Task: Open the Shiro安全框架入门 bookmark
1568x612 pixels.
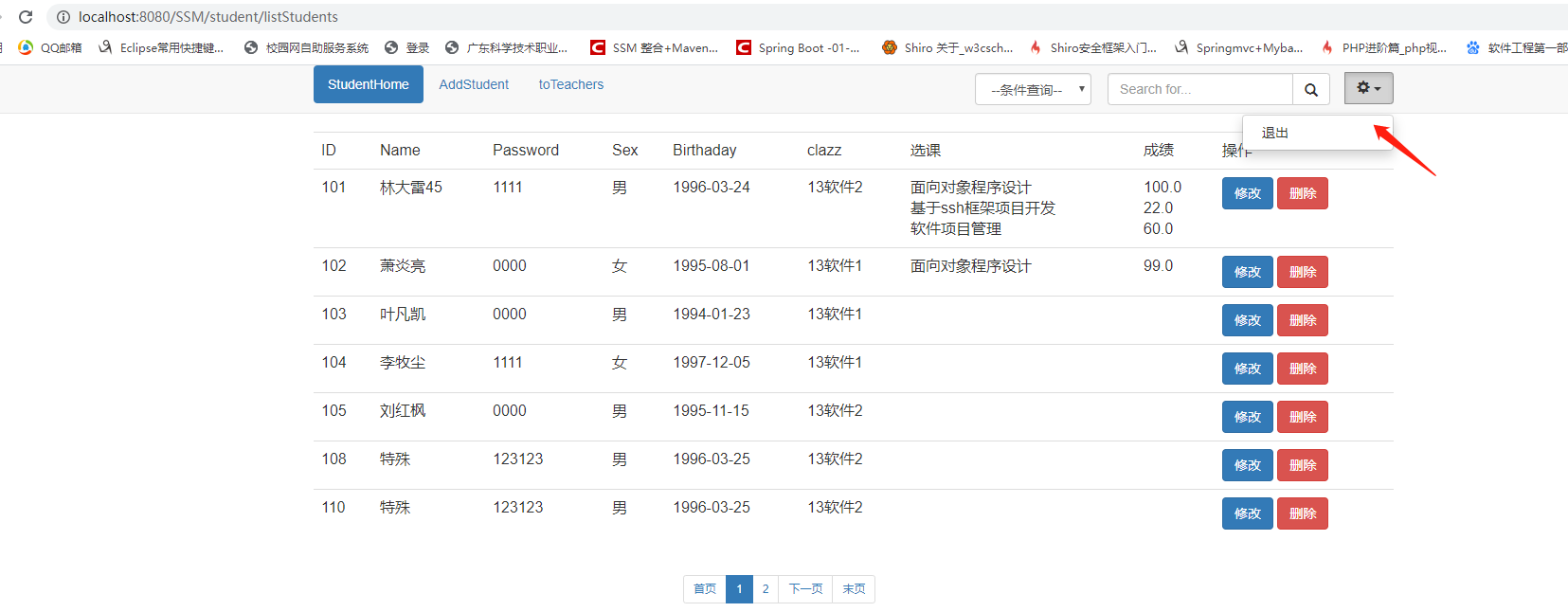Action: pyautogui.click(x=1093, y=47)
